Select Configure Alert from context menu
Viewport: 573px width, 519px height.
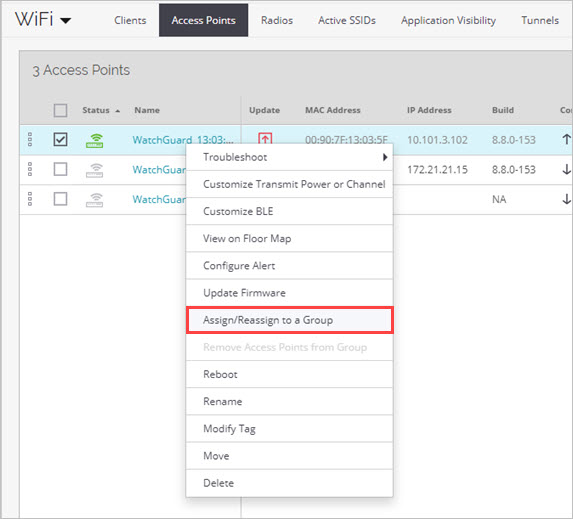289,266
